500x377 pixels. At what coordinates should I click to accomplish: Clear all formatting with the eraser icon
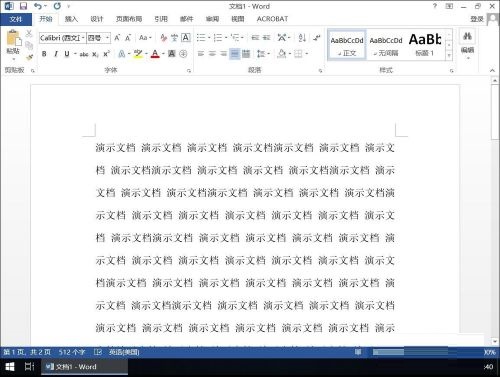coord(163,38)
